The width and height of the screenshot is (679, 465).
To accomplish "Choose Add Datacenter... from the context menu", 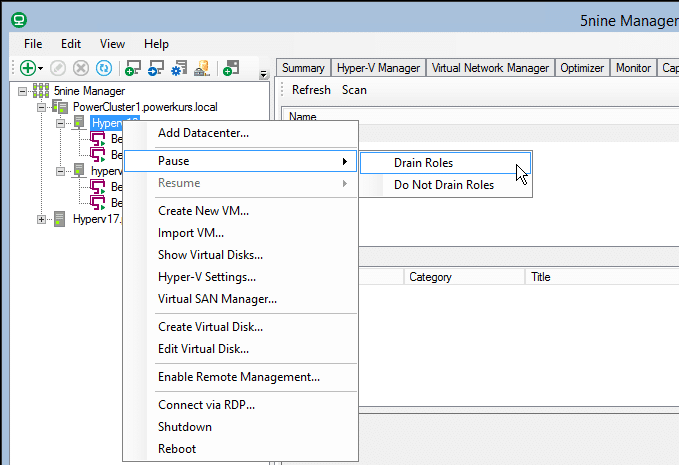I will click(x=240, y=133).
